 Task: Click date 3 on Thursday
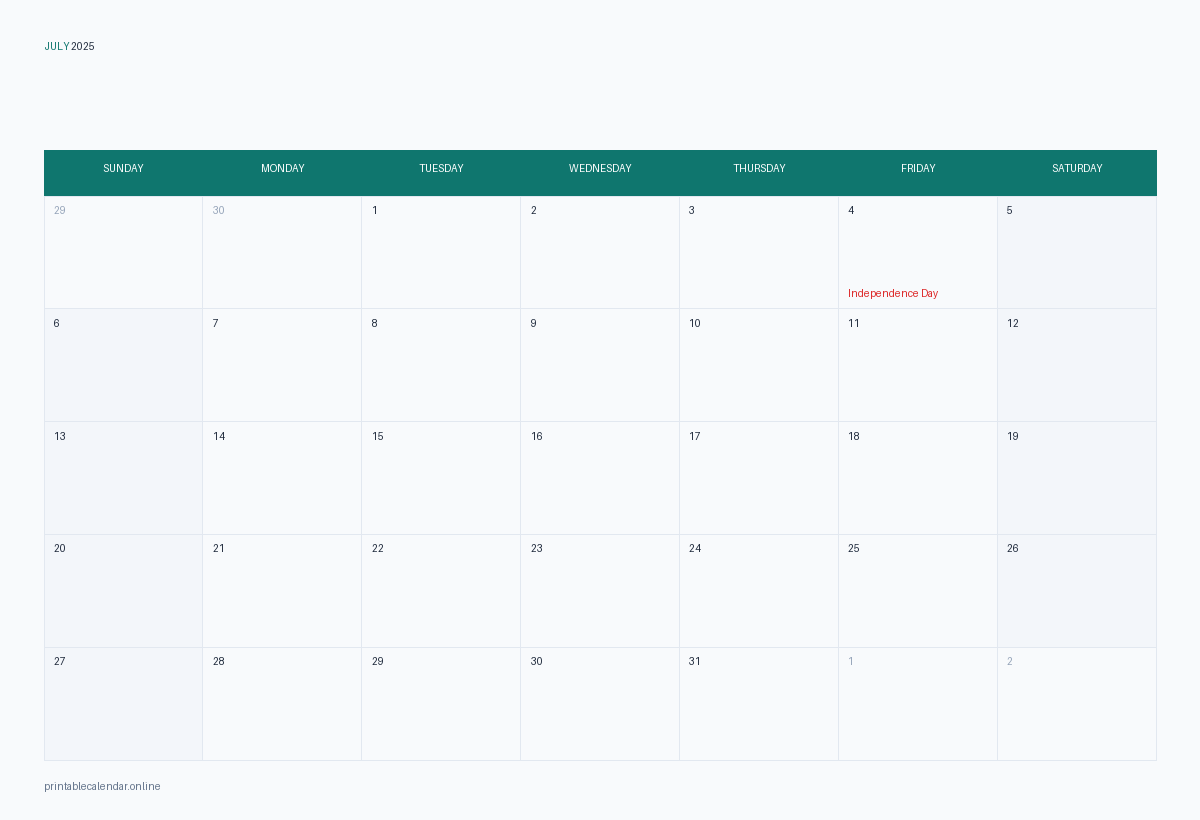pos(692,210)
